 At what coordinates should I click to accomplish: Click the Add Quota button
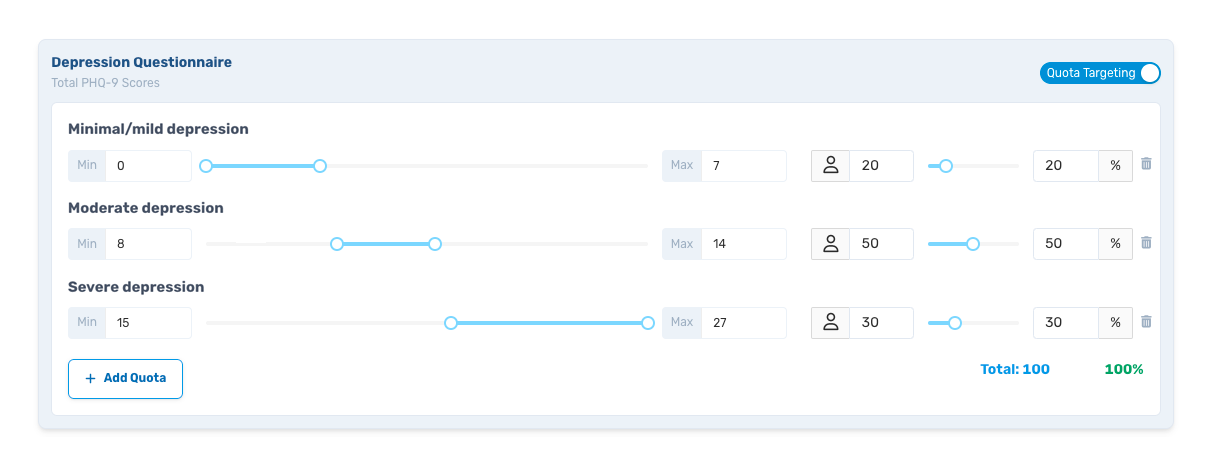pyautogui.click(x=125, y=379)
